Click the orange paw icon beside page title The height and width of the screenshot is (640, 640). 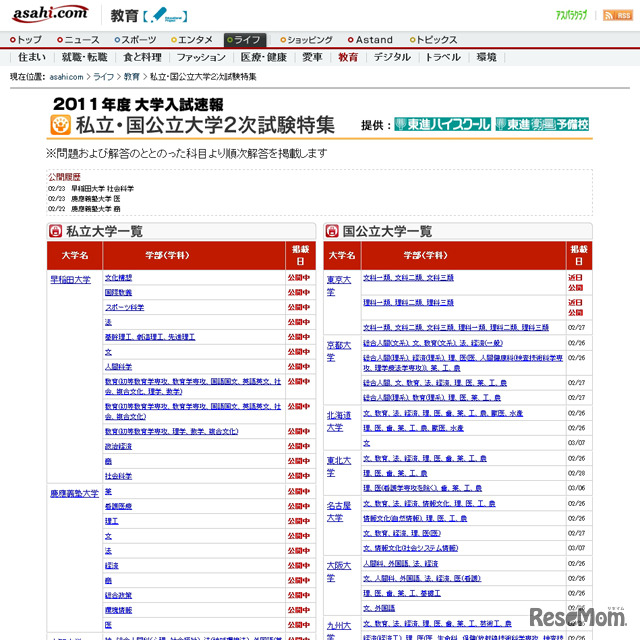(60, 125)
